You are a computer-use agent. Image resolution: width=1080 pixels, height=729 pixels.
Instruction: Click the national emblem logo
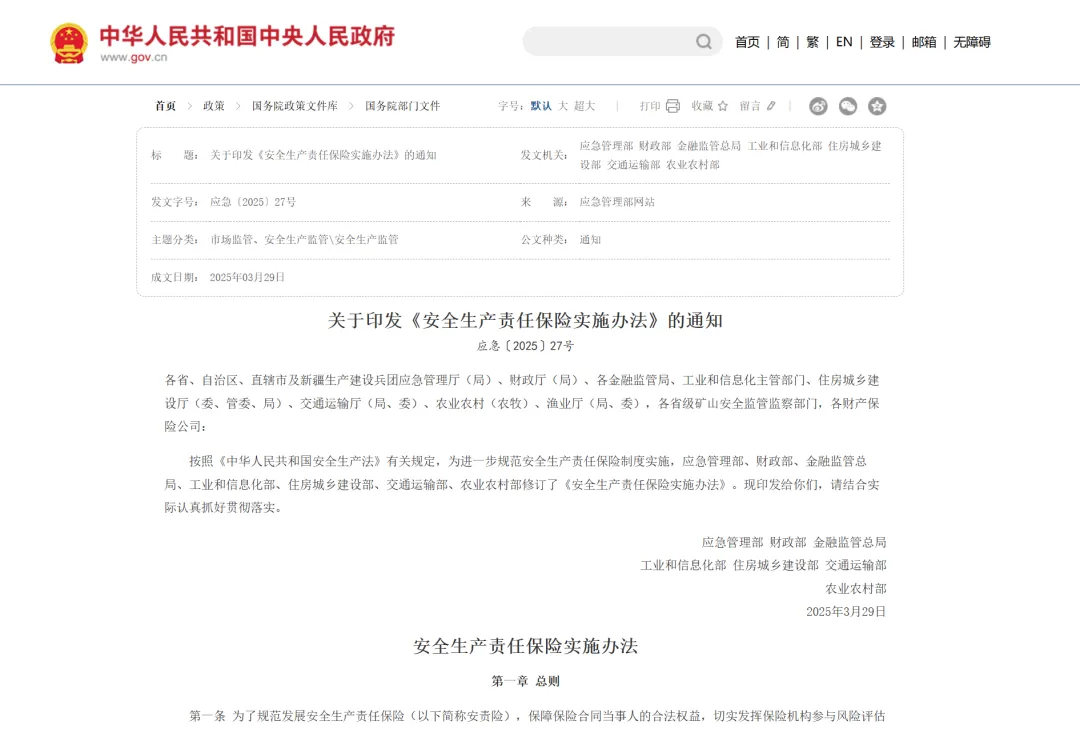[x=69, y=43]
